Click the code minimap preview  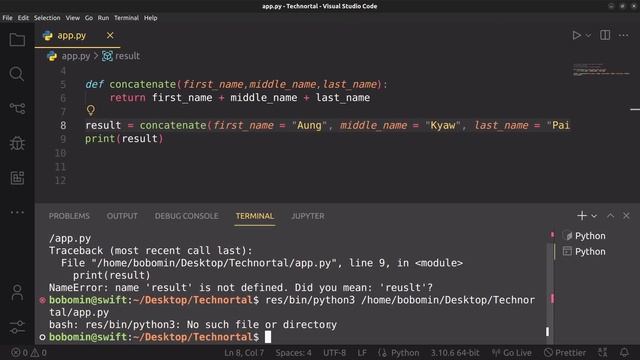tap(602, 69)
